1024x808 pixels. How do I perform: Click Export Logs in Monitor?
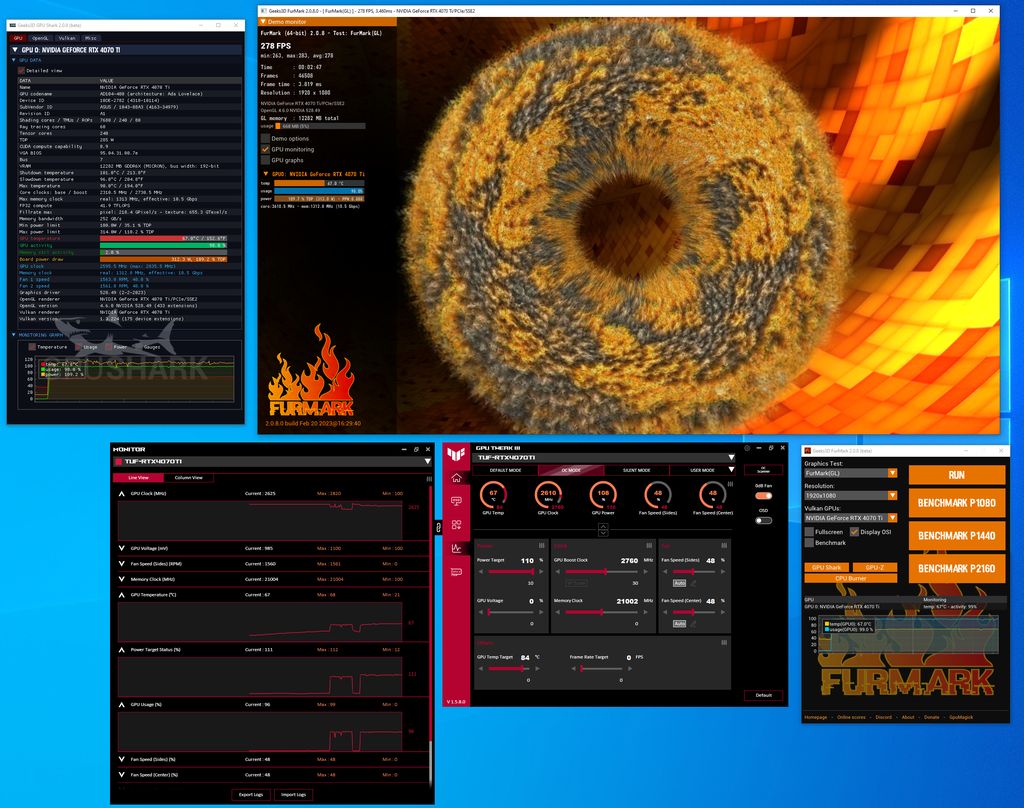(251, 794)
